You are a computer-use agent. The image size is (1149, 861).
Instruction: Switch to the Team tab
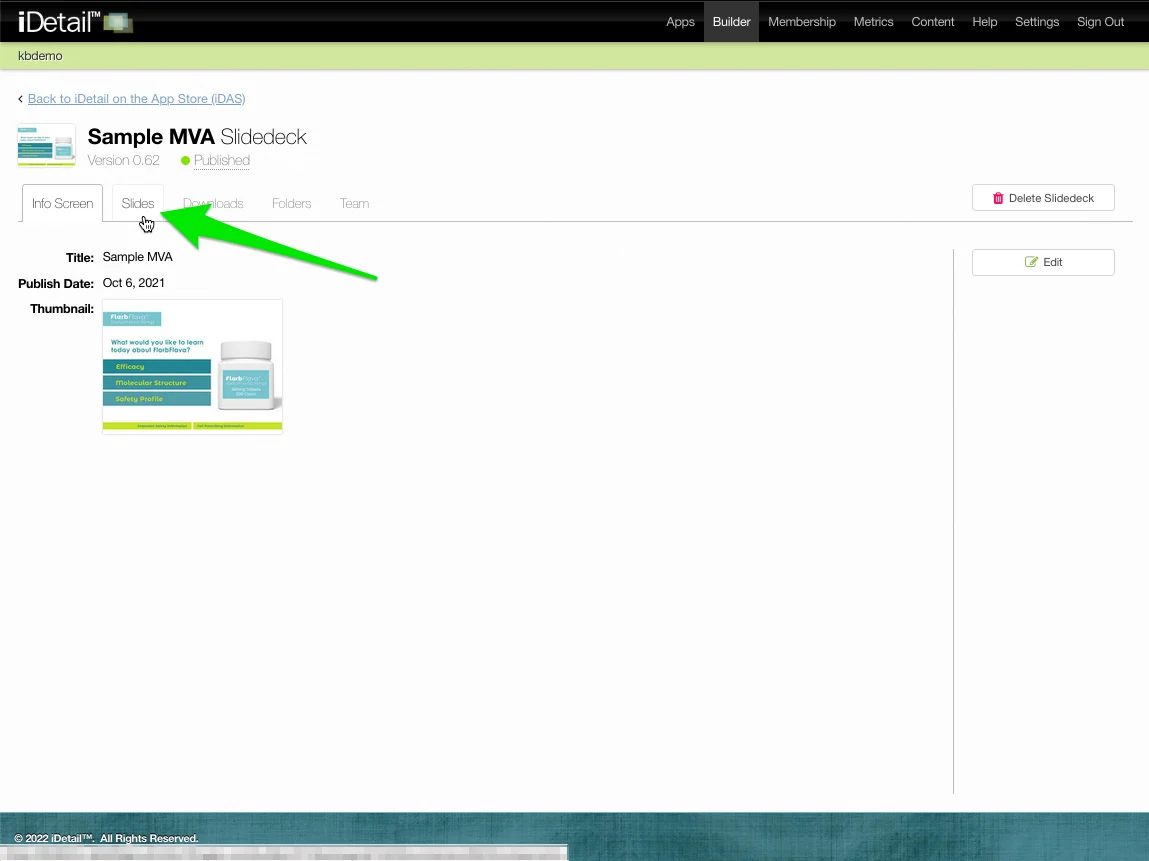355,203
